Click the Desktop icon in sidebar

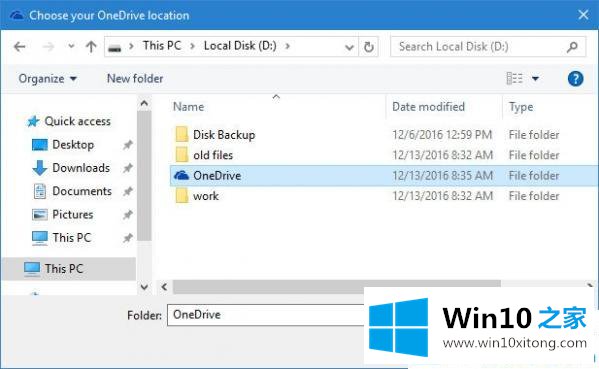pyautogui.click(x=40, y=145)
